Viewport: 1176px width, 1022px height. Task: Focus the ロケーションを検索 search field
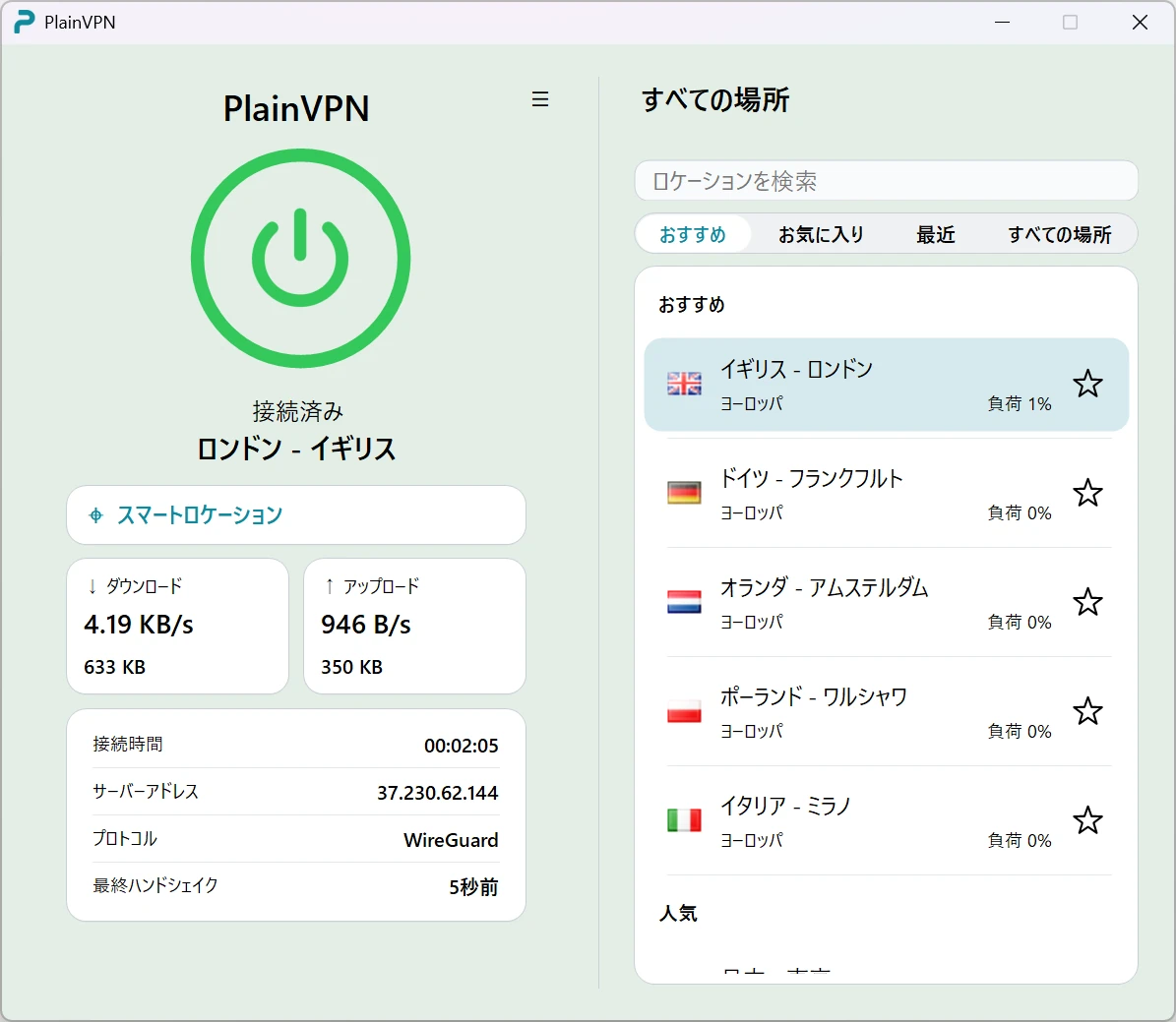pyautogui.click(x=886, y=181)
